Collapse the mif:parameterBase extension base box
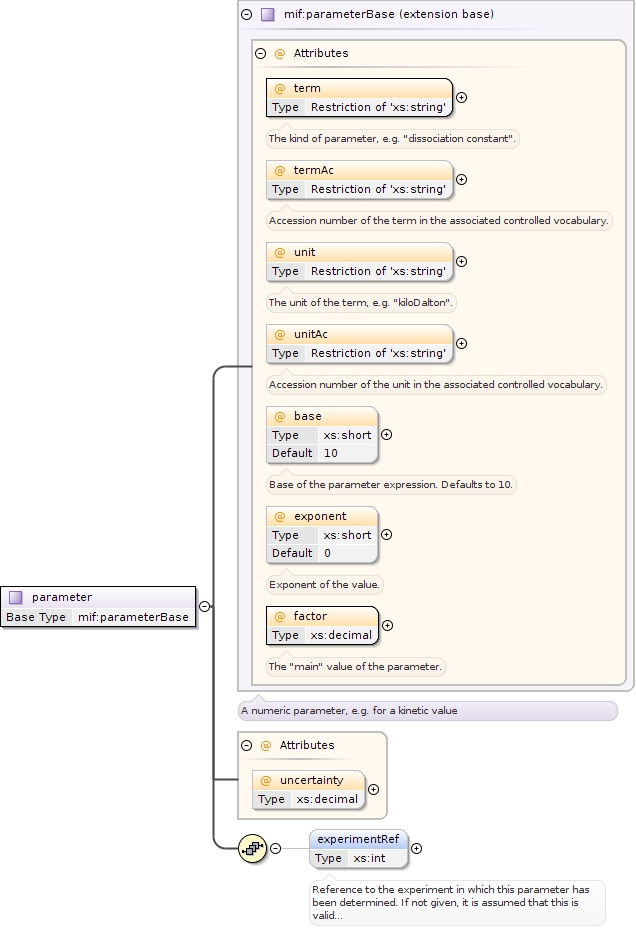The height and width of the screenshot is (929, 636). click(247, 15)
